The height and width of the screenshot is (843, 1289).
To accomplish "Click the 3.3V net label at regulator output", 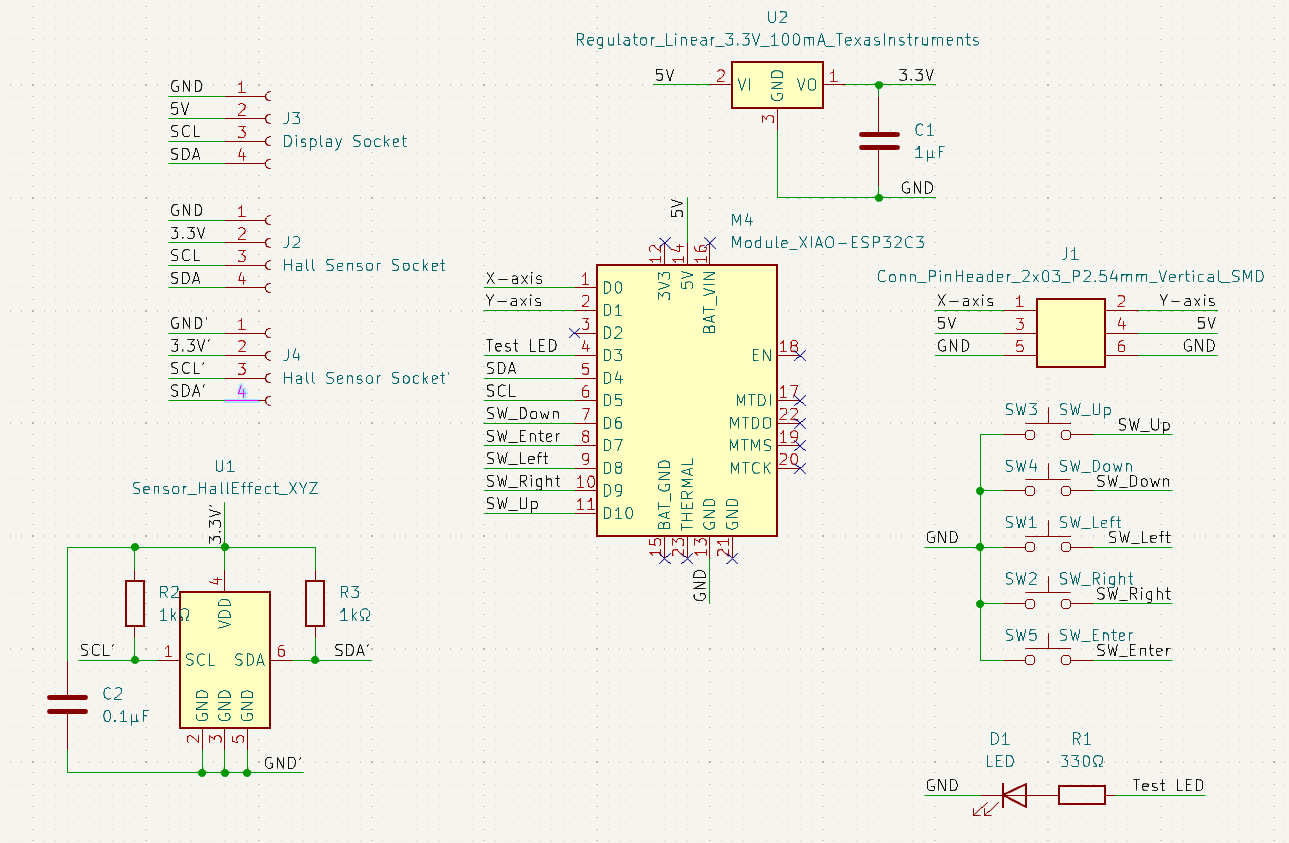I will (x=916, y=75).
